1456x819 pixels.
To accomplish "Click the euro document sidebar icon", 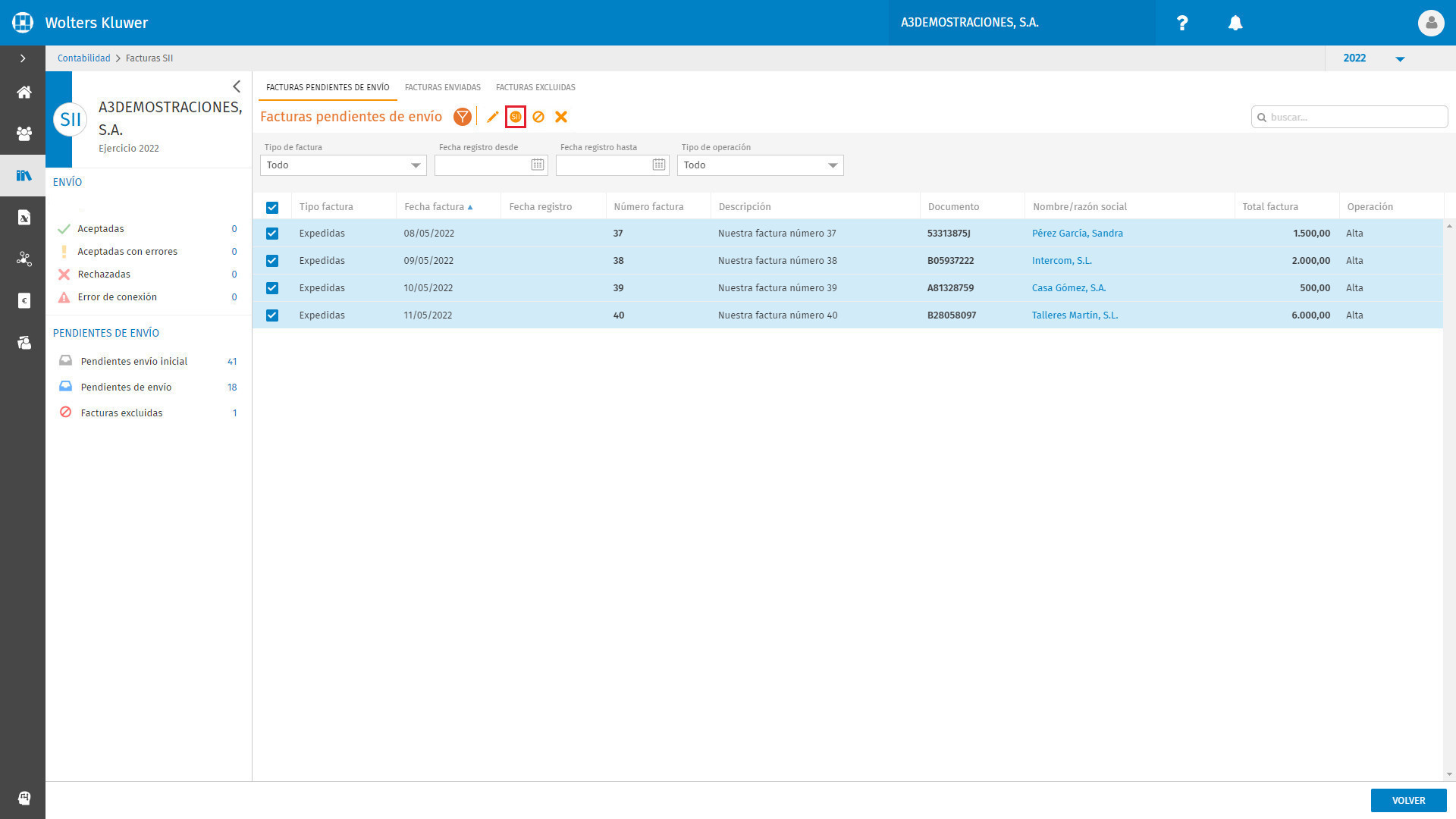I will [x=24, y=301].
